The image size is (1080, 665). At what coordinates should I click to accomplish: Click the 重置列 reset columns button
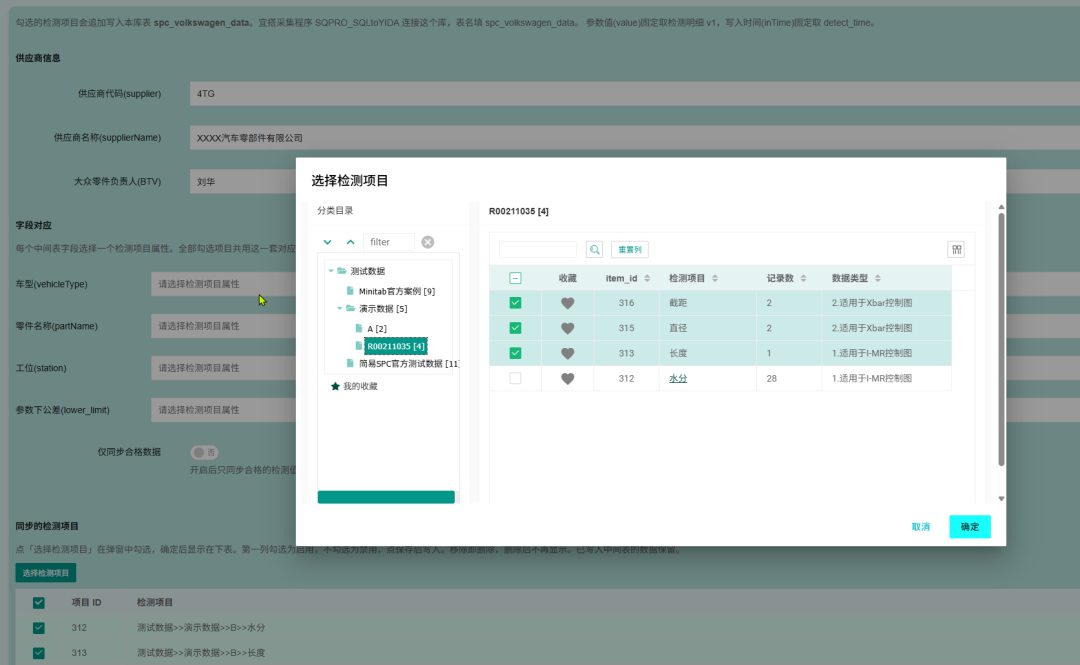[630, 249]
